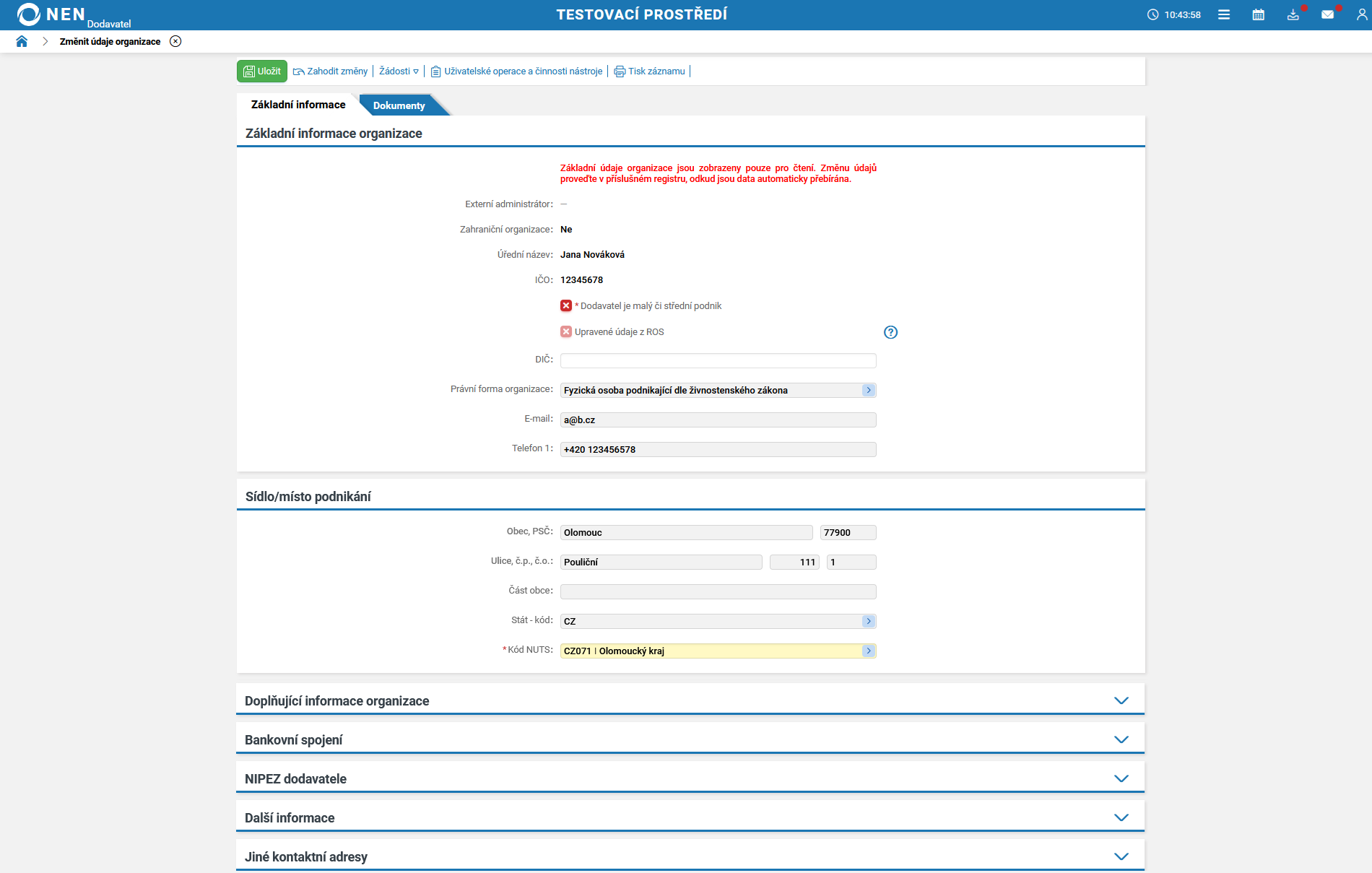
Task: Open the hamburger menu in top bar
Action: (1224, 14)
